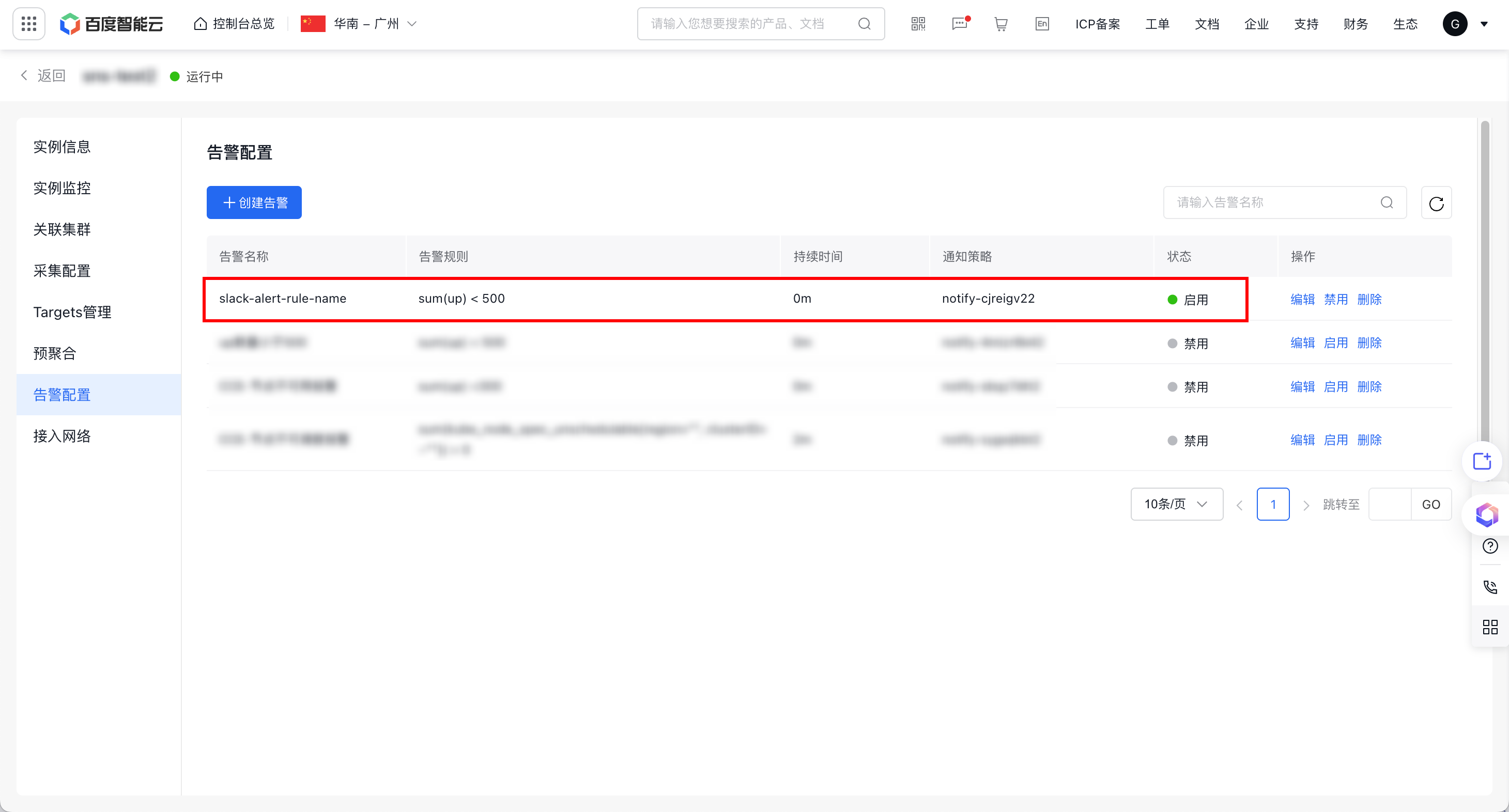Screen dimensions: 1509x812
Task: Click the slack-alert-rule-name cell
Action: click(282, 298)
